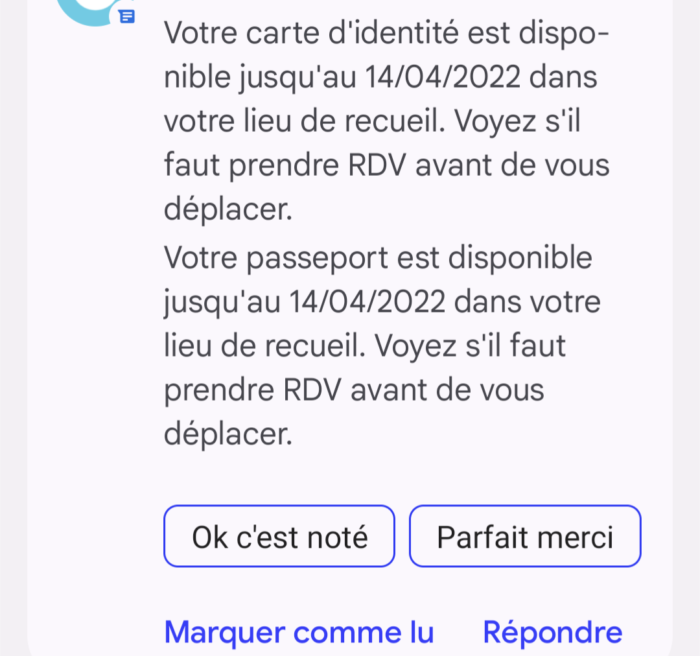Open the "Répondre" reply action
This screenshot has width=700, height=656.
(x=553, y=632)
